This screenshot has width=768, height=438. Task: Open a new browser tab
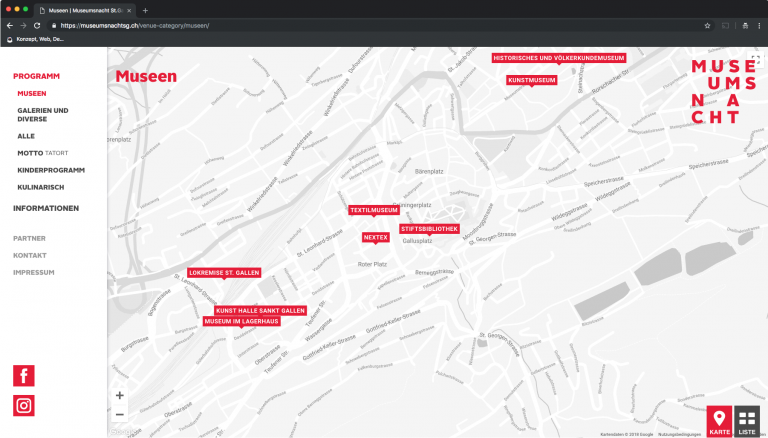point(145,10)
